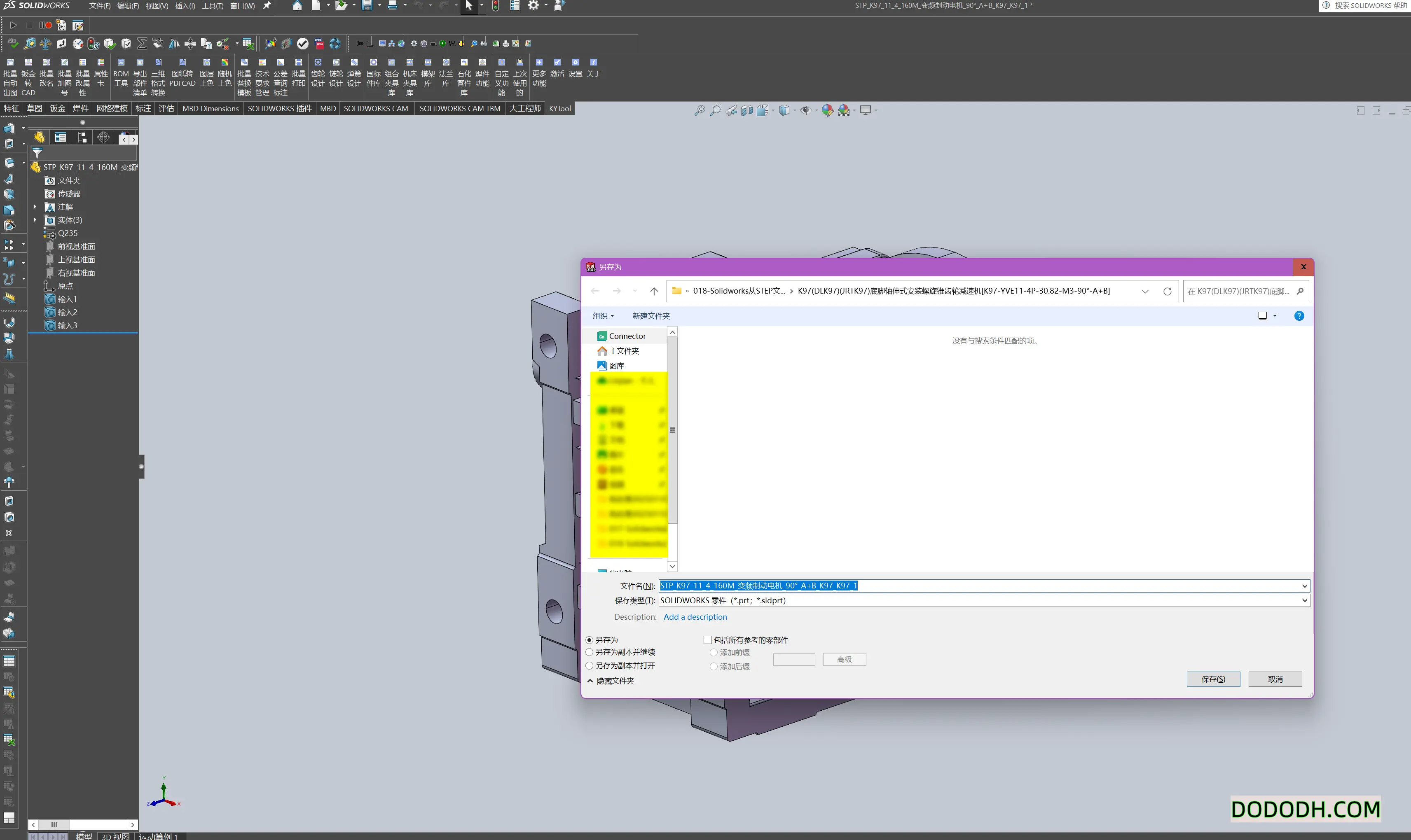Switch to the 评估 ribbon tab
The height and width of the screenshot is (840, 1411).
166,108
